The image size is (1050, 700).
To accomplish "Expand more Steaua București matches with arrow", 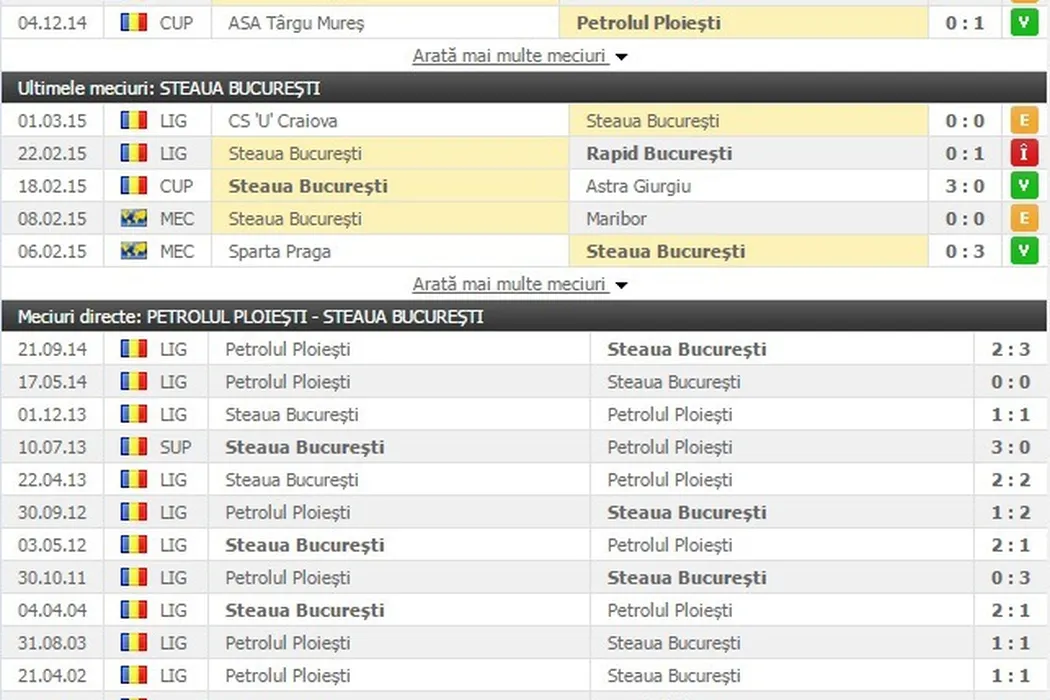I will (622, 285).
